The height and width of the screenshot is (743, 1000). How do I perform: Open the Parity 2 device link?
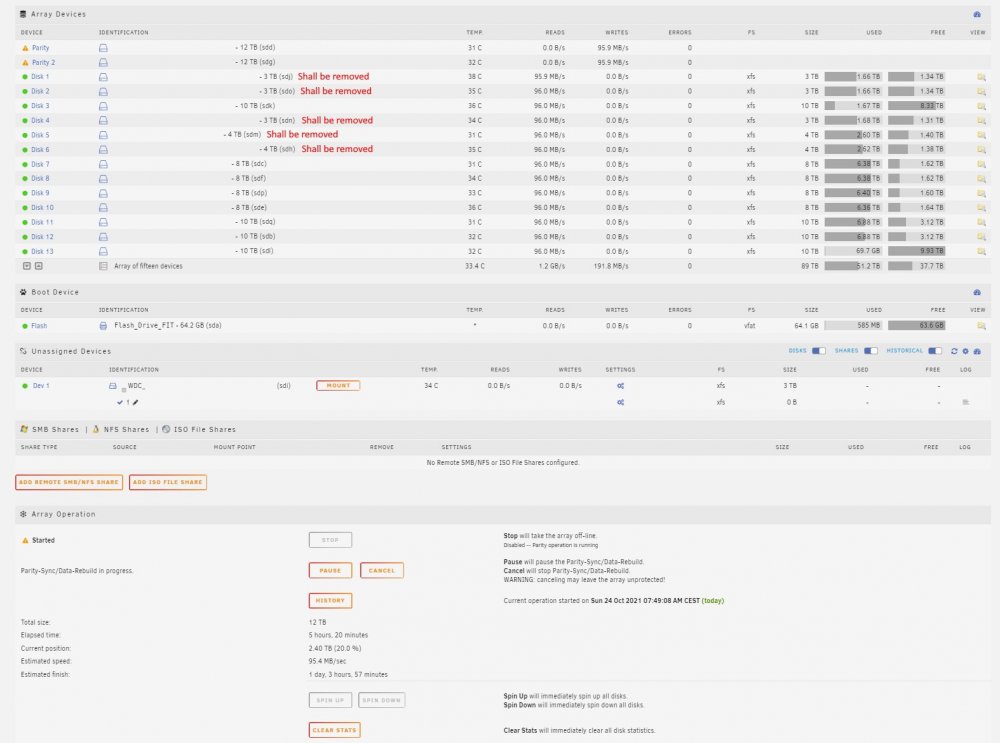[x=43, y=63]
